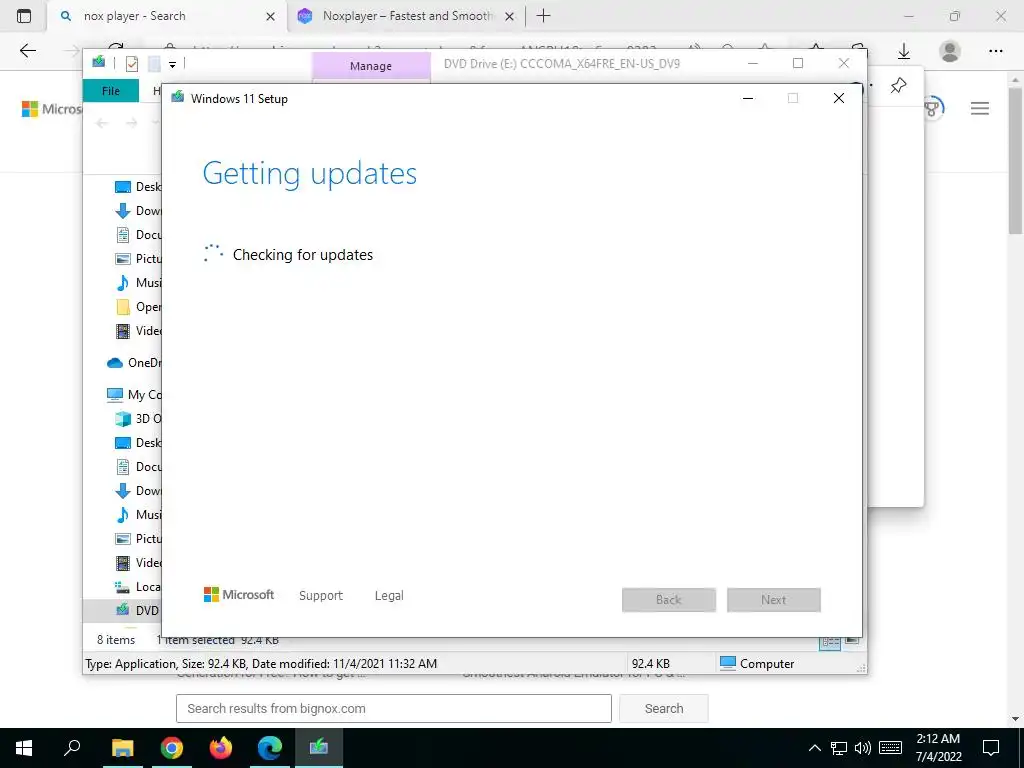
Task: Open Edge downloads icon
Action: 904,51
